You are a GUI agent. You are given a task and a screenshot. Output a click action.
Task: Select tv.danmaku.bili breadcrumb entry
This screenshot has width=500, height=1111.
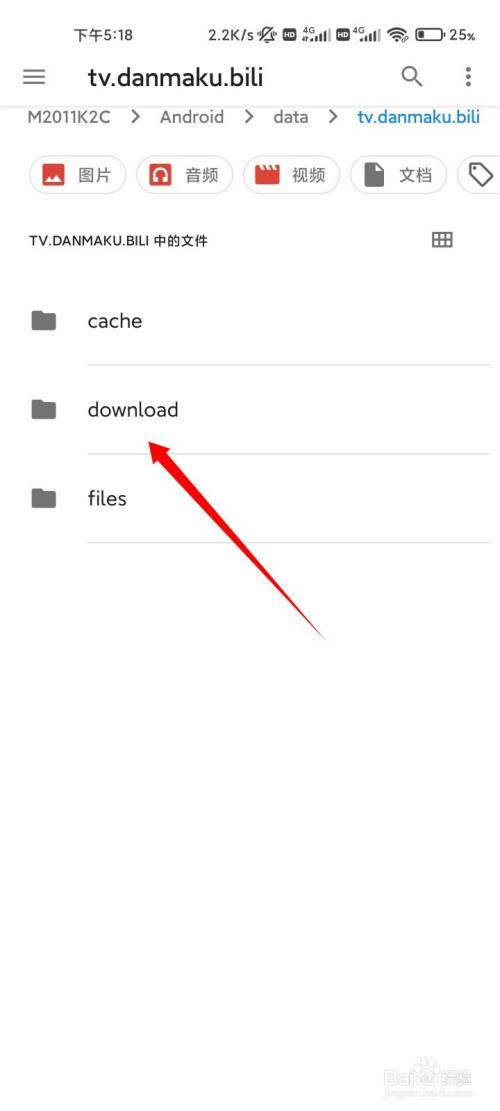(419, 117)
